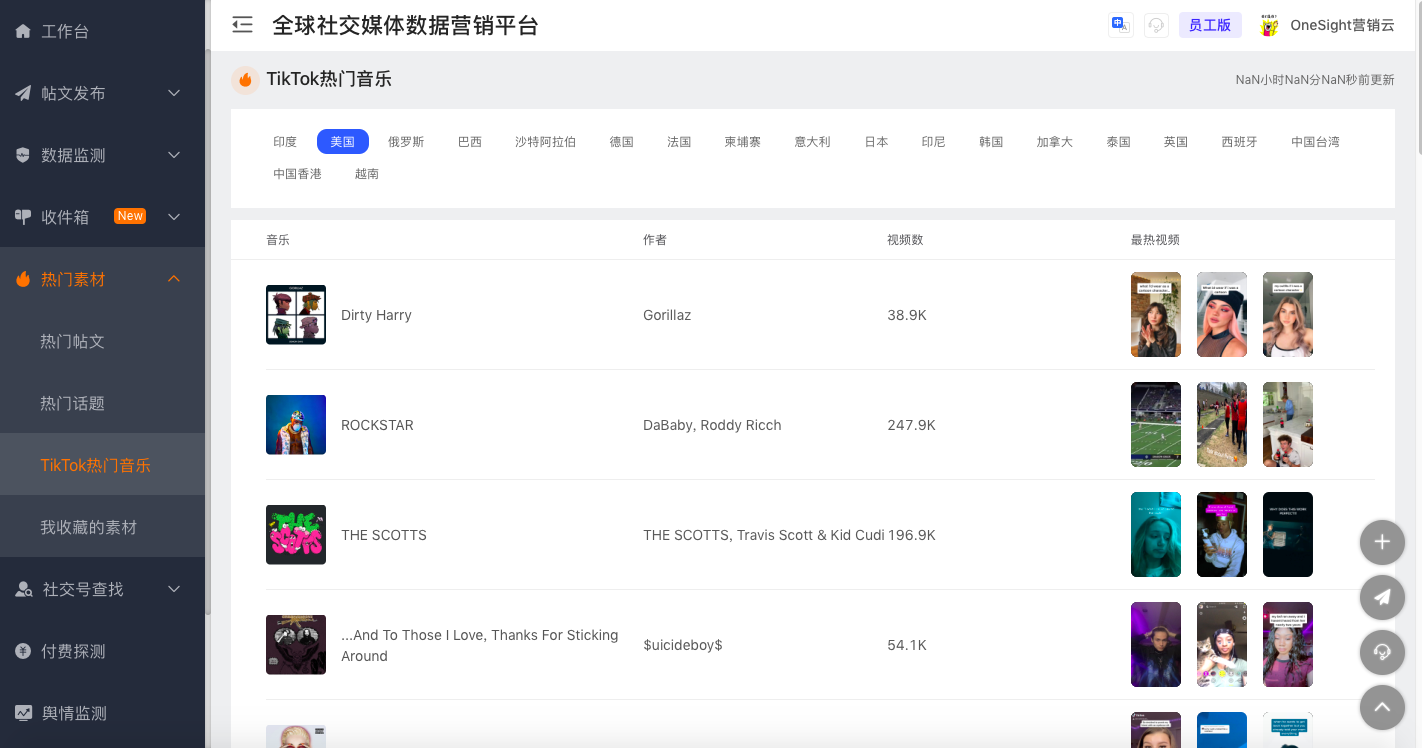Click the flame icon next to TikTok热门音乐 heading
Screen dimensions: 1422x748
(x=245, y=80)
